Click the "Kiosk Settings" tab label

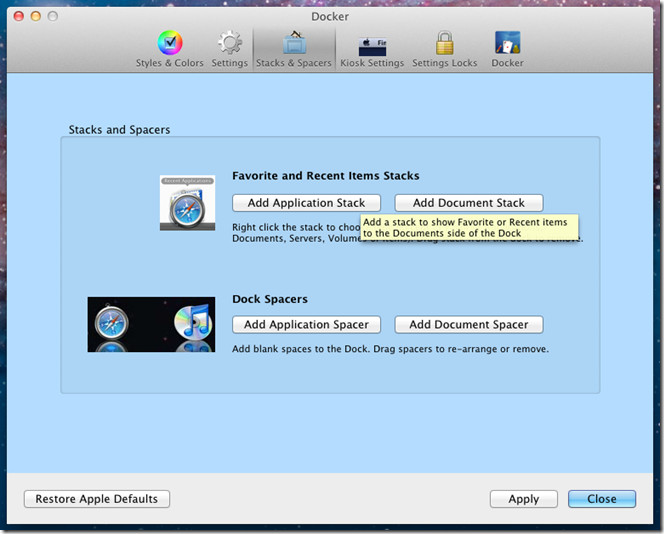(372, 63)
